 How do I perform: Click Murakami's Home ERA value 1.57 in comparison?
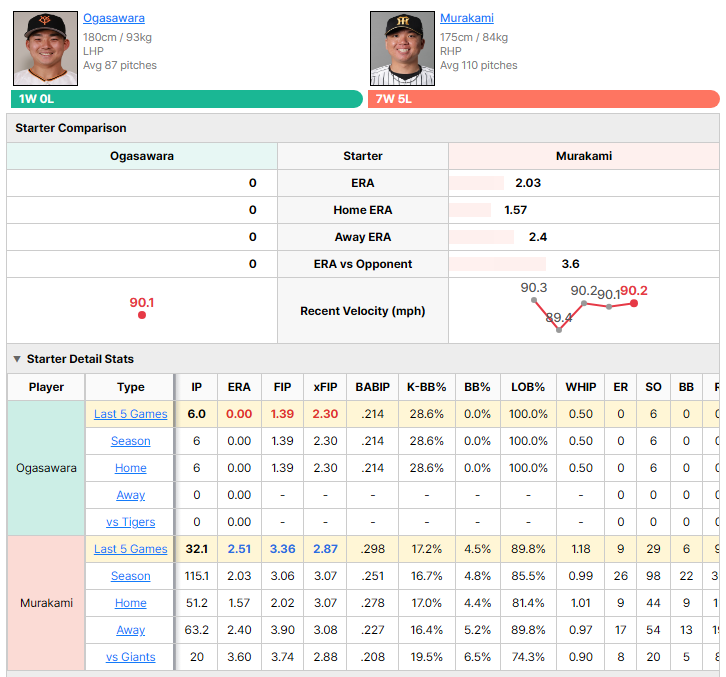pos(515,210)
